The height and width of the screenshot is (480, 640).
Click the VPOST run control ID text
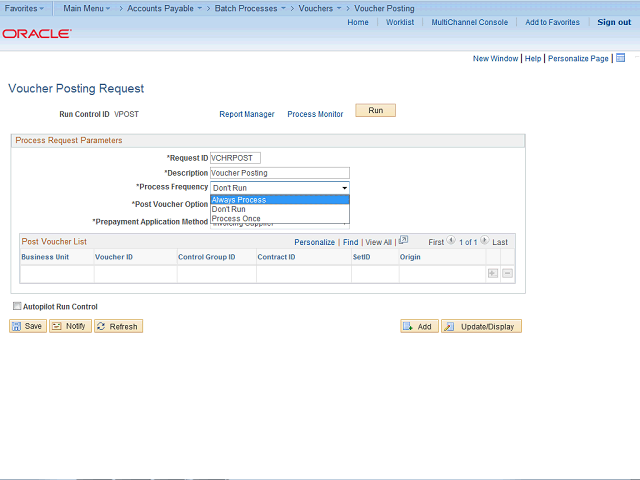[x=127, y=114]
